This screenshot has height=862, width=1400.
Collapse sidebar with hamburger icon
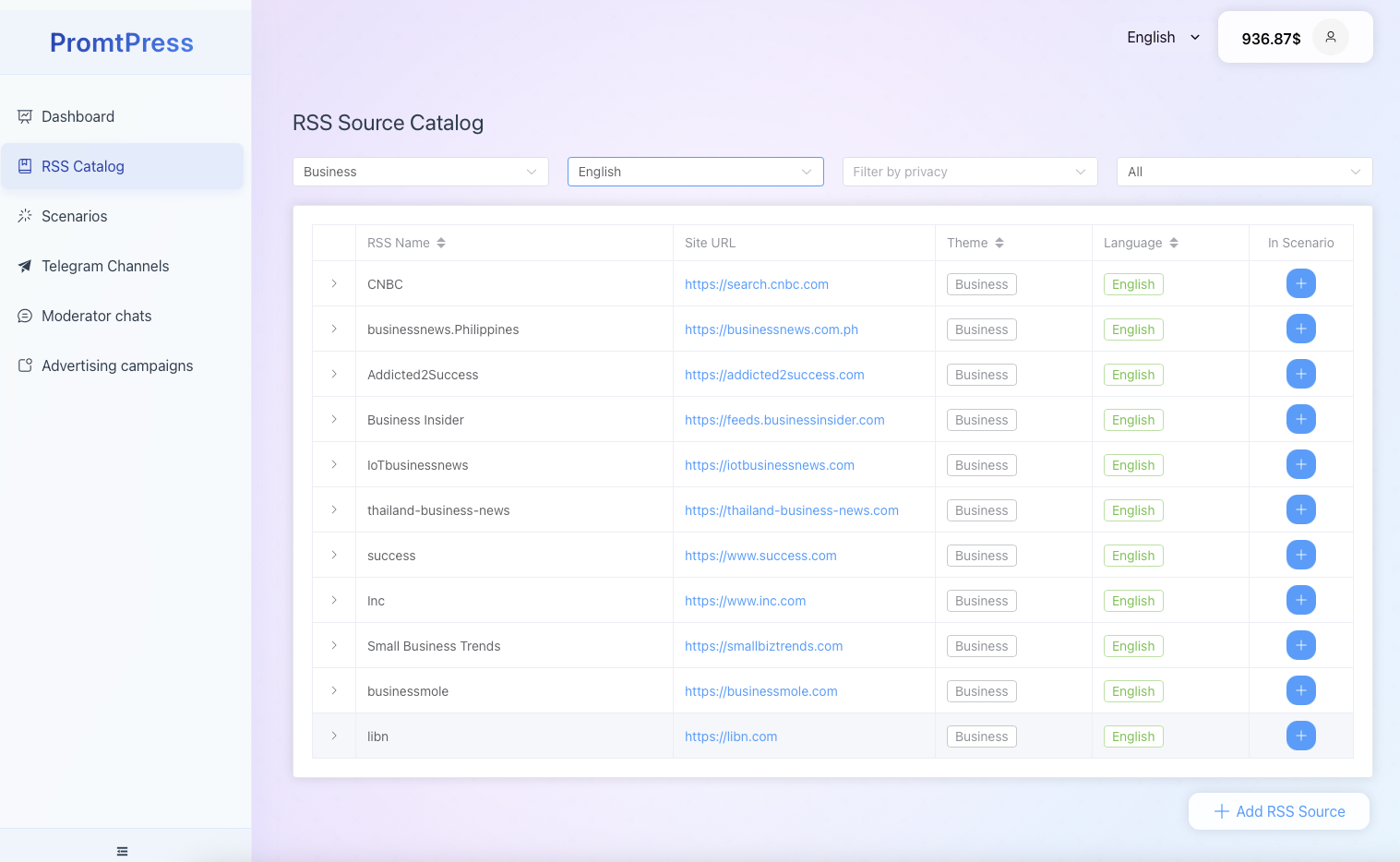122,851
